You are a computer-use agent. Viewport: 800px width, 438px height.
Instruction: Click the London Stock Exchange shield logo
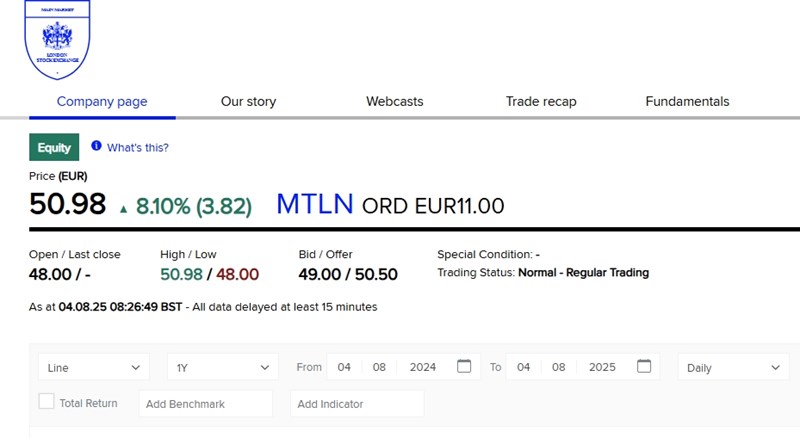coord(57,39)
